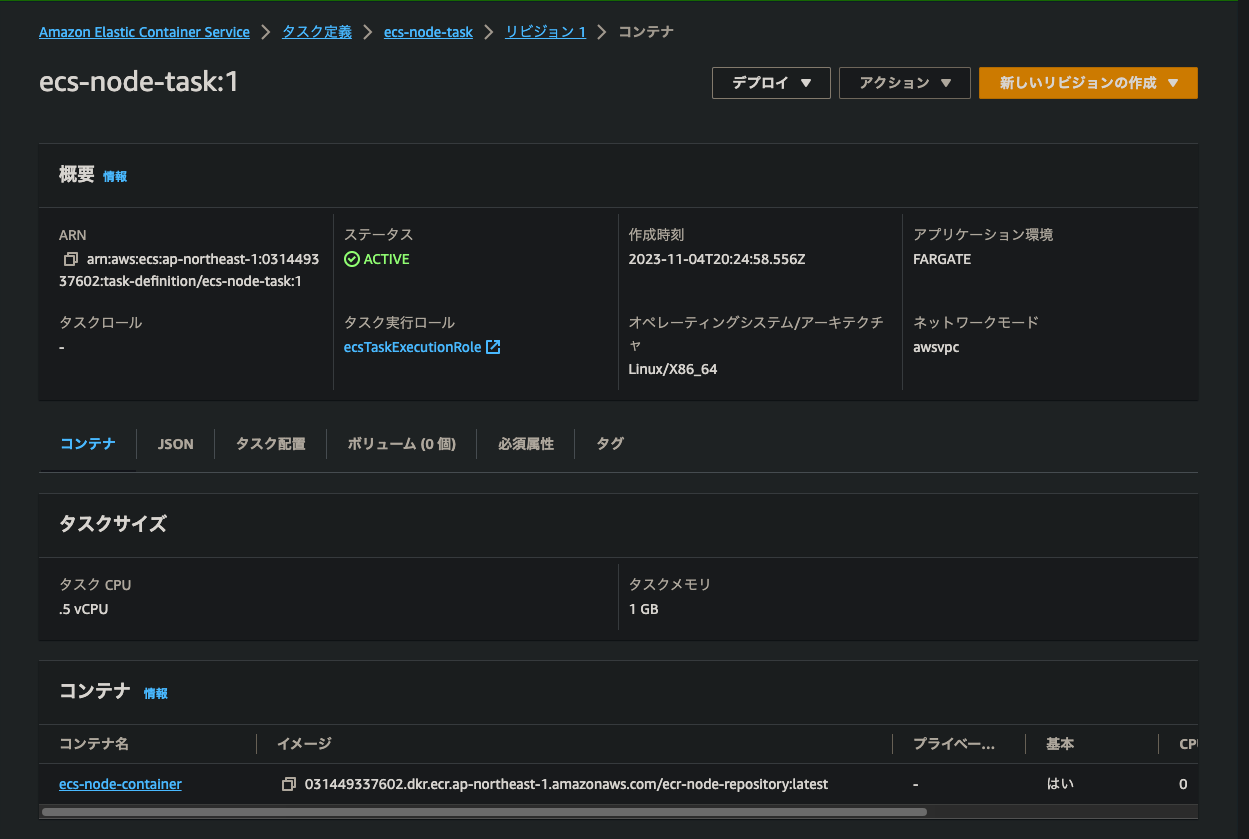Open the ecs-node-task breadcrumb link
This screenshot has height=839, width=1249.
coord(428,32)
